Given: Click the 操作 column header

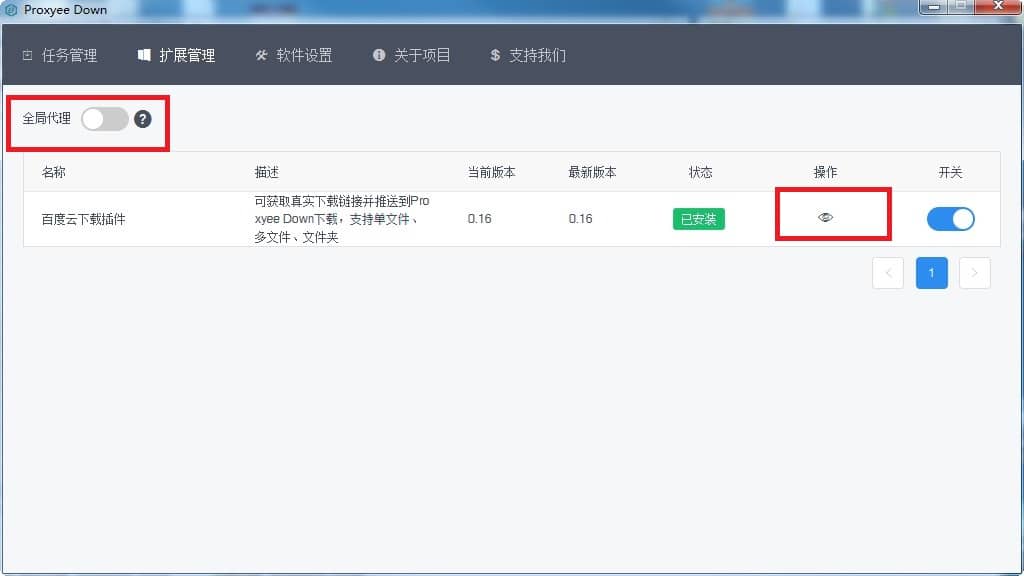Looking at the screenshot, I should point(825,172).
